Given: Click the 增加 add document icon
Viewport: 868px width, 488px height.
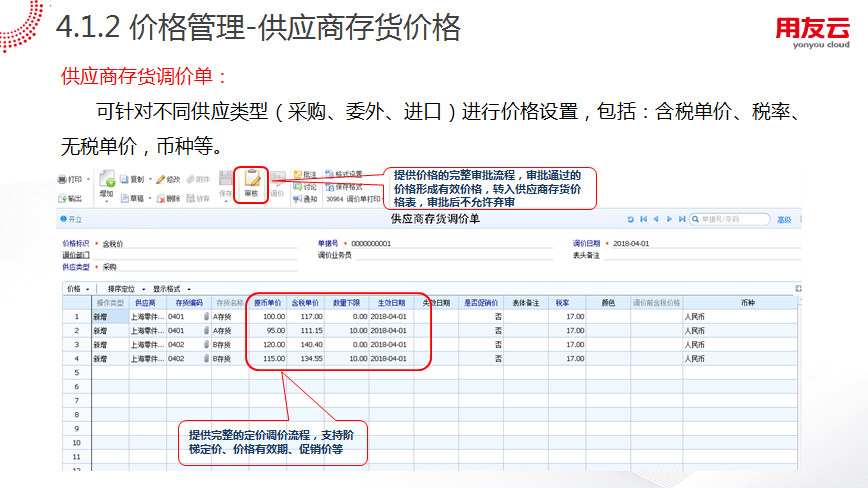Looking at the screenshot, I should [x=107, y=179].
